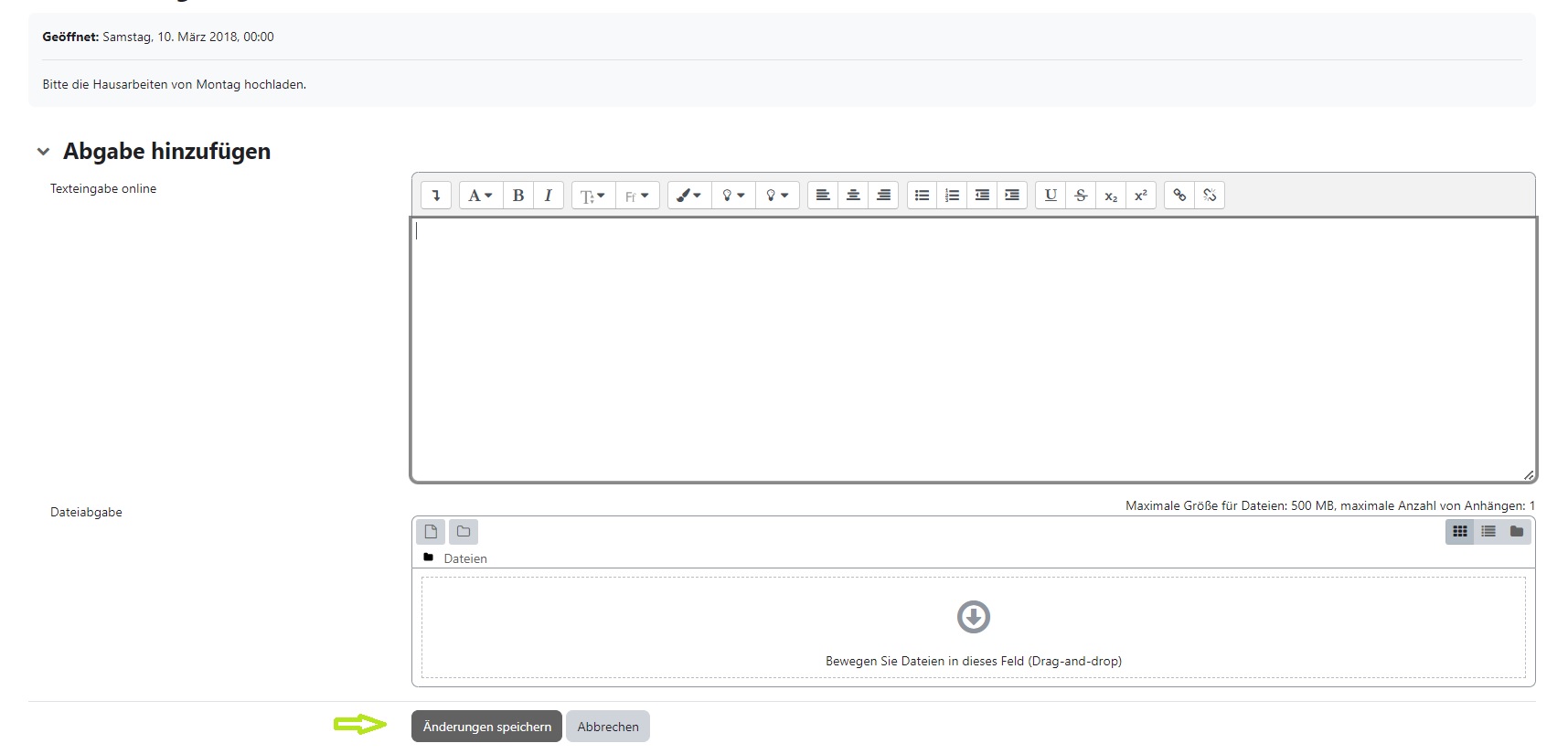Collapse the Abgabe hinzufügen section

[43, 152]
